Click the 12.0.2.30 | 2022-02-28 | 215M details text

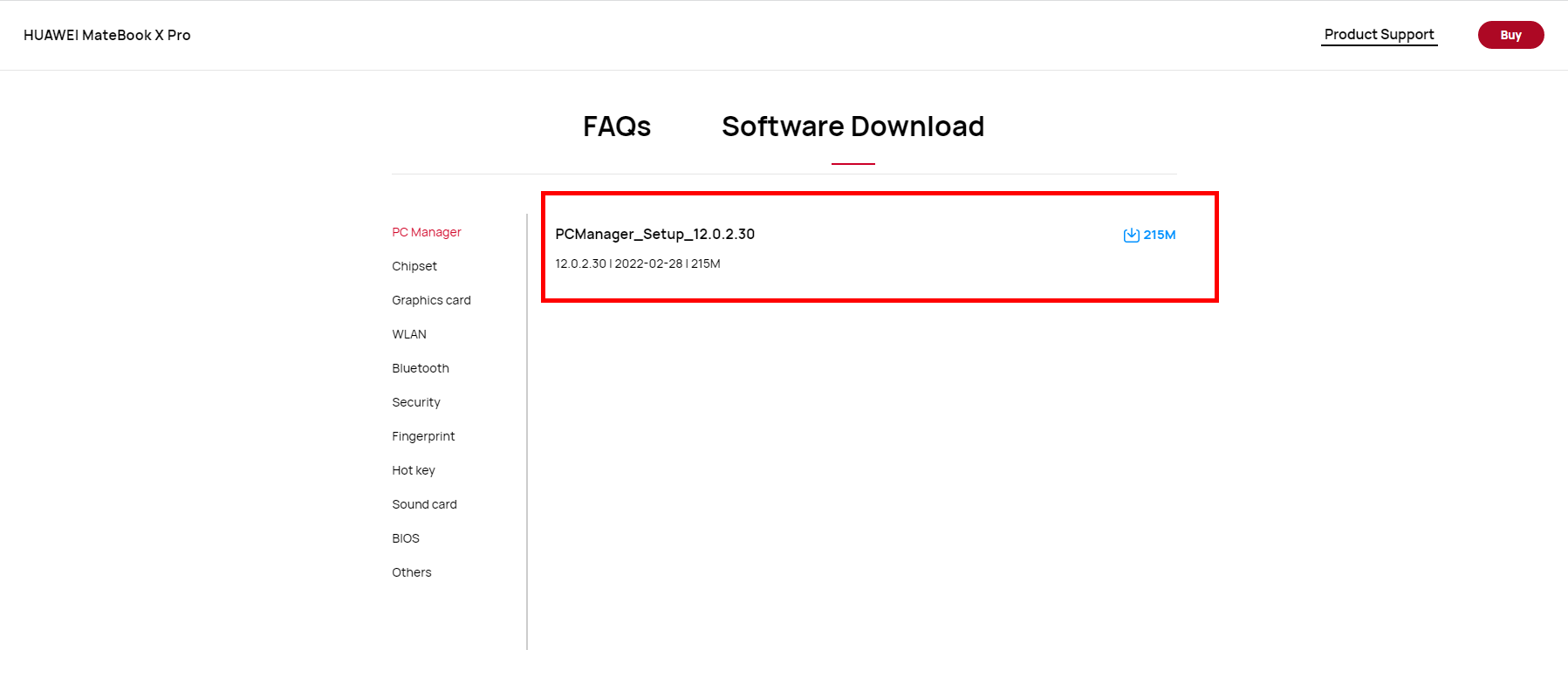coord(637,263)
